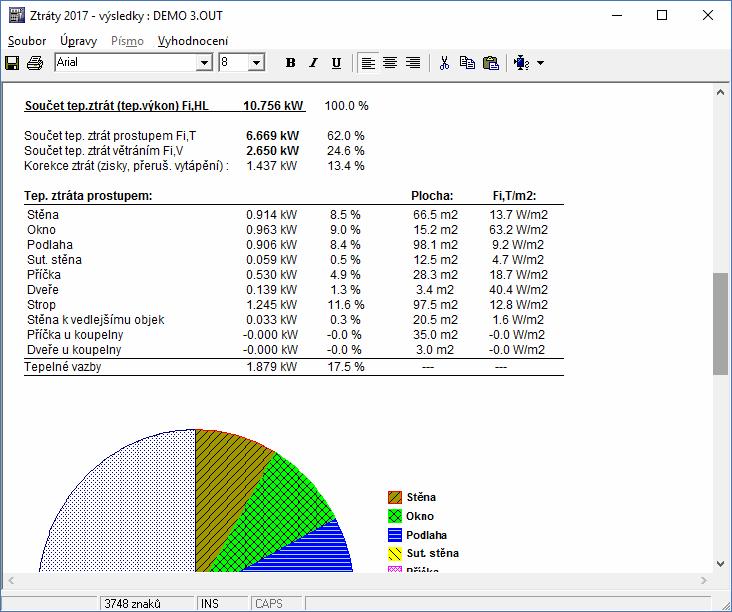The image size is (732, 612).
Task: Click the Plocha column header
Action: (x=432, y=196)
